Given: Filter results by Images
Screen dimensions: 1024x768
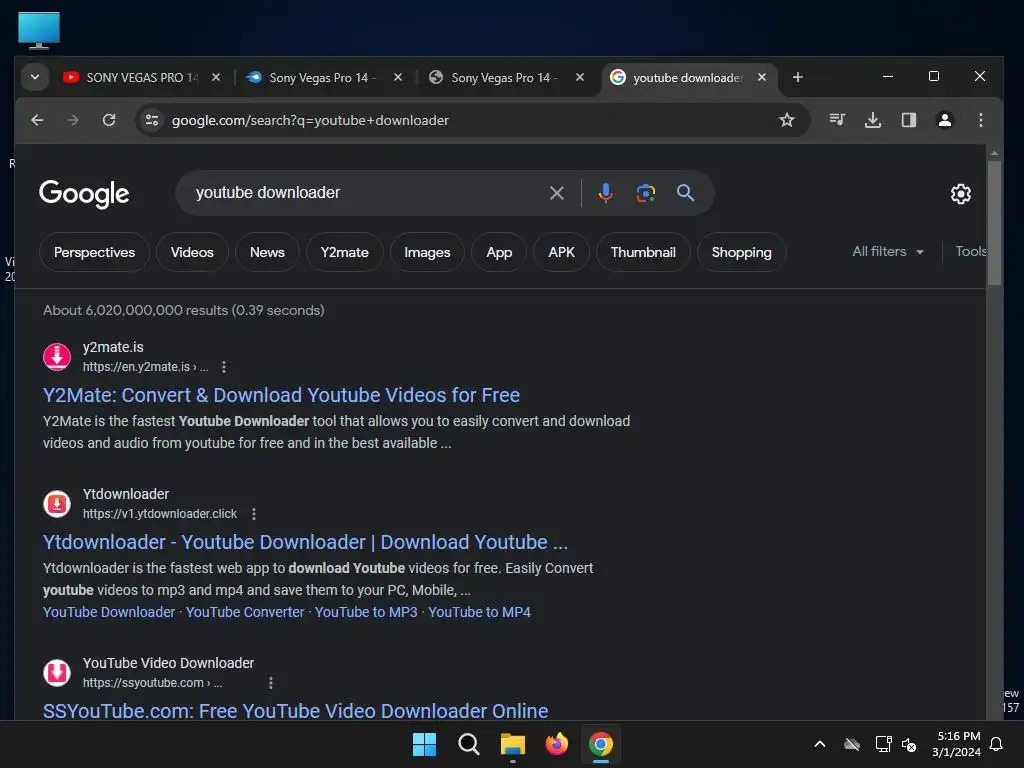Looking at the screenshot, I should [427, 252].
